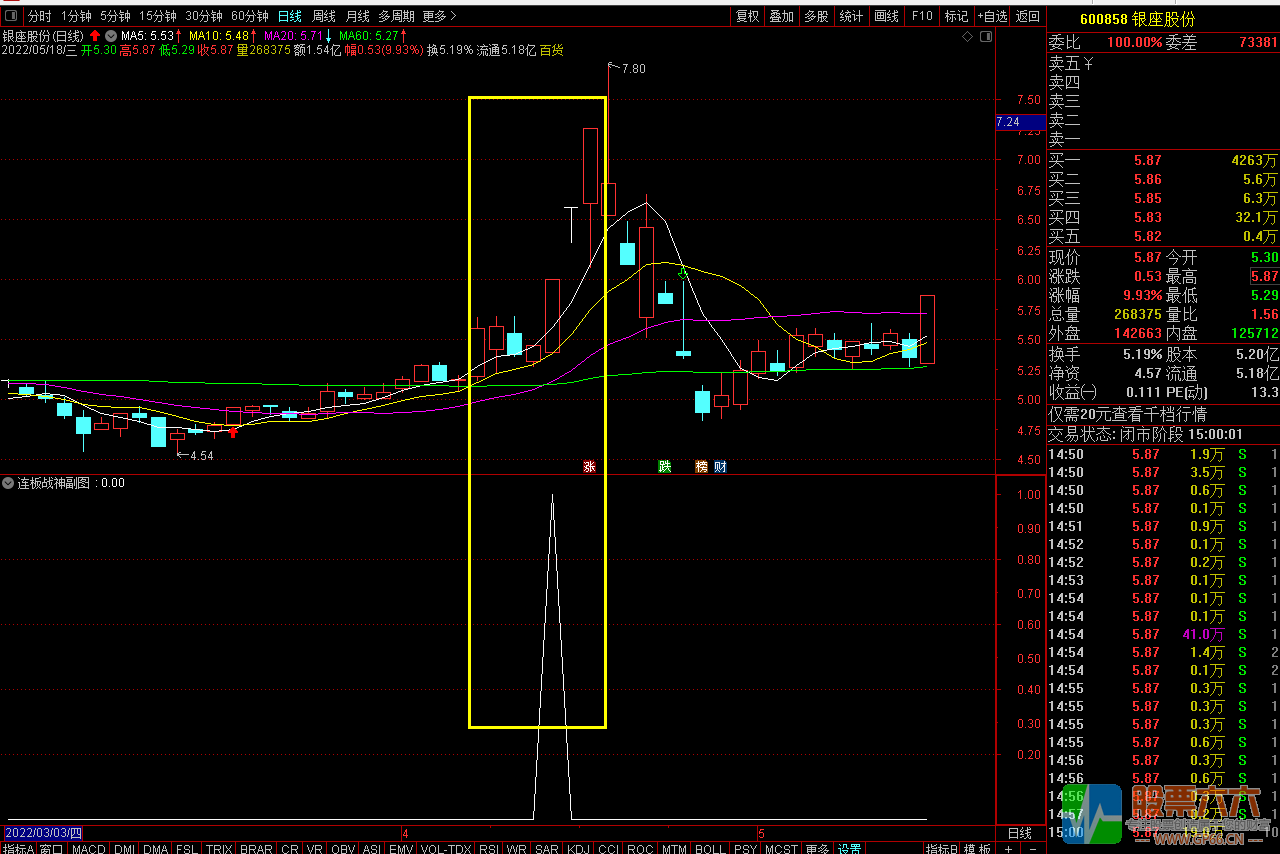Click the 叠加 overlay button
The height and width of the screenshot is (854, 1280).
click(x=781, y=16)
